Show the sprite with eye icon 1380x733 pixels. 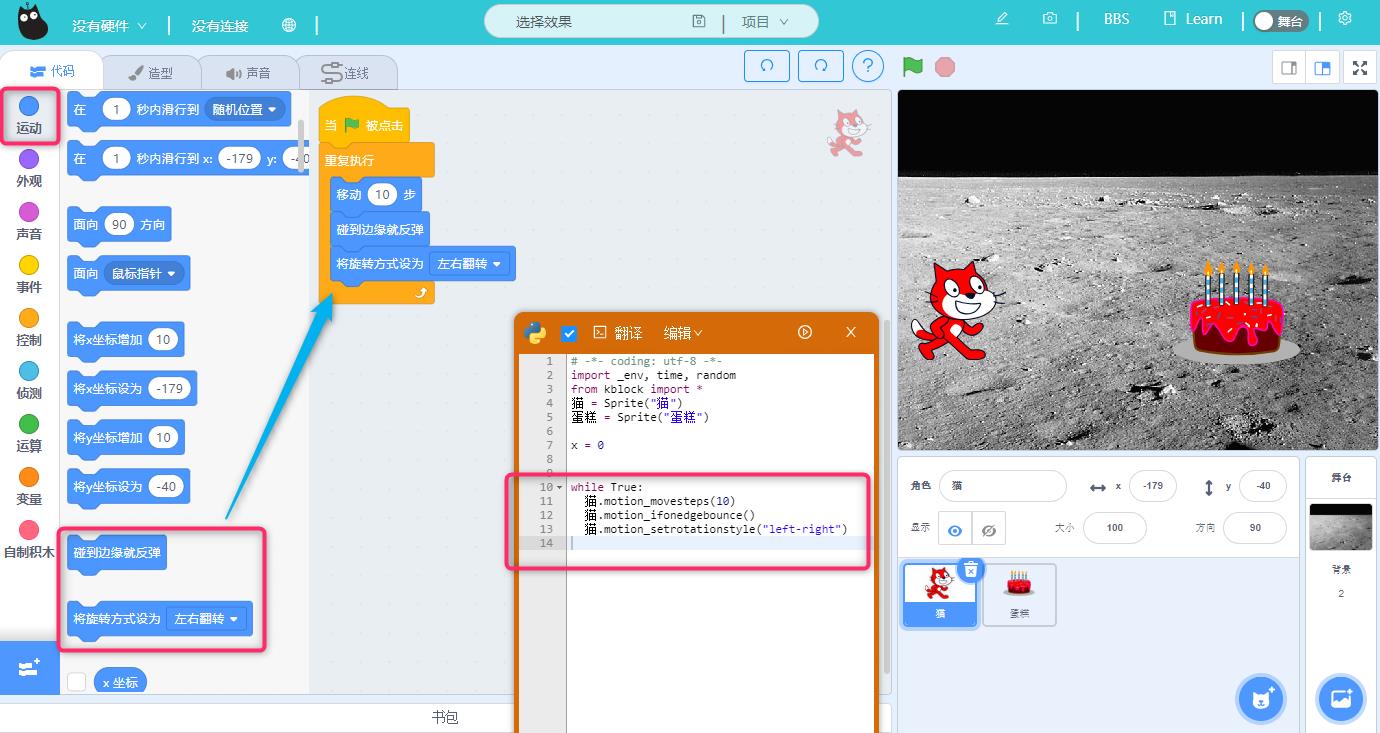tap(955, 530)
